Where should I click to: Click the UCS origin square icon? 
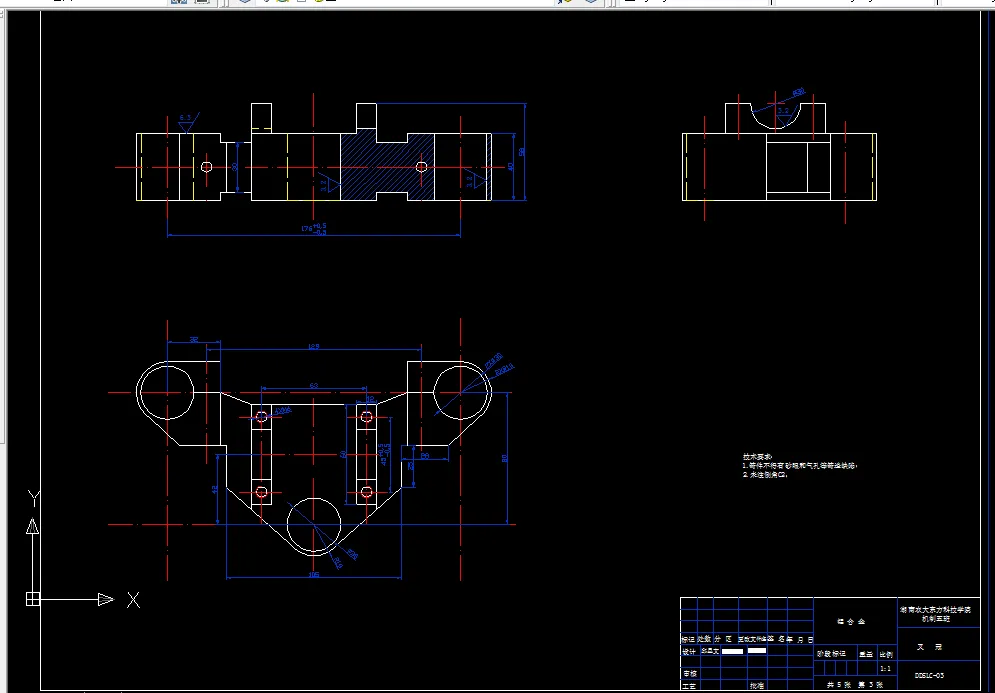(x=33, y=599)
